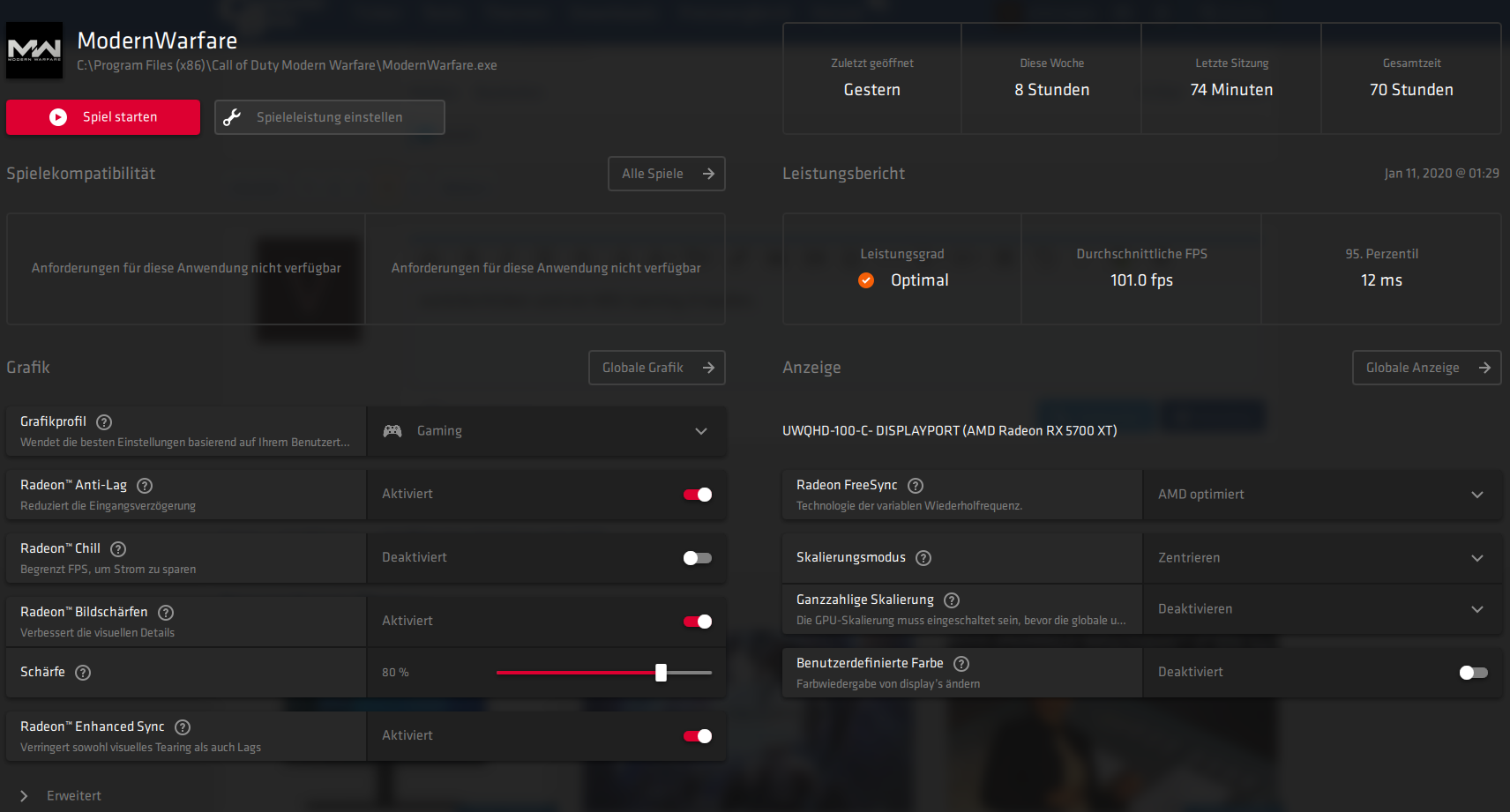Go to Globale Grafik settings
Image resolution: width=1510 pixels, height=812 pixels.
[x=657, y=368]
